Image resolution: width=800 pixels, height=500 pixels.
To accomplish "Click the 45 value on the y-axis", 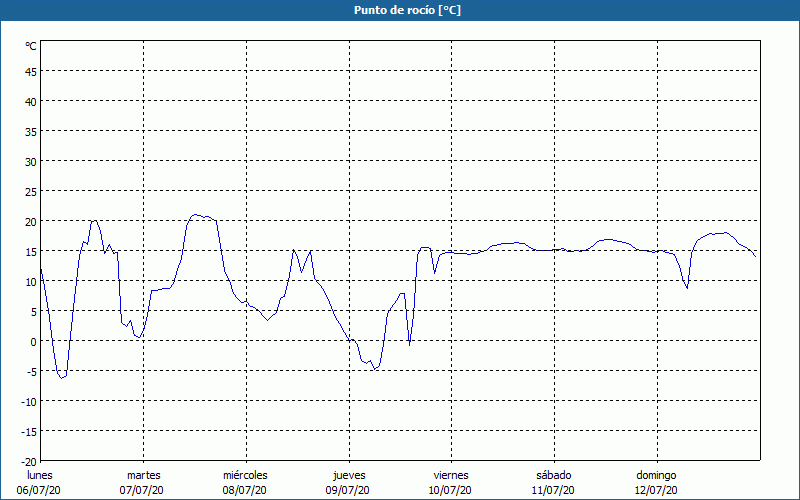I will [30, 71].
